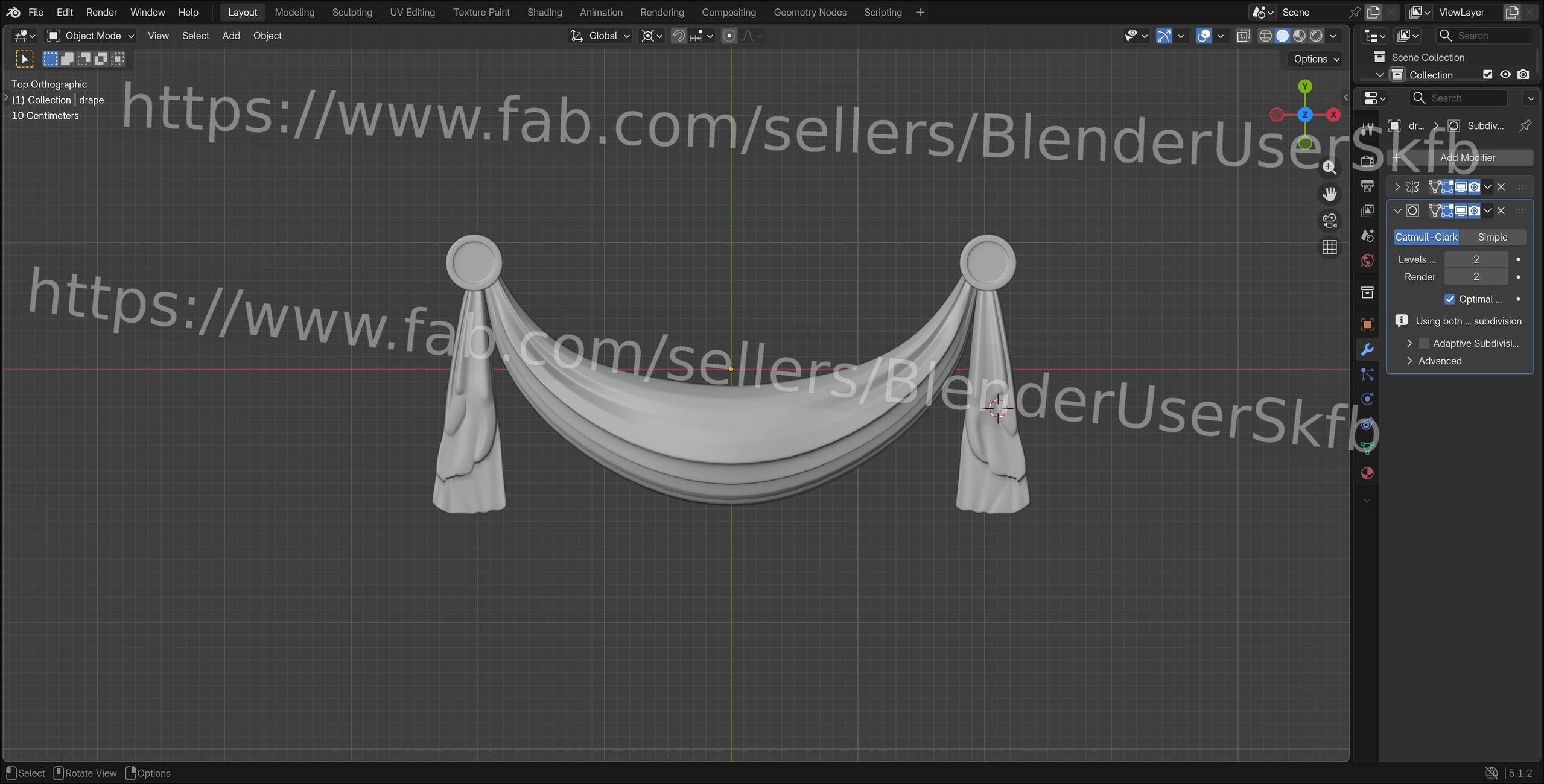The width and height of the screenshot is (1544, 784).
Task: Toggle Optimal Display checkbox
Action: coord(1450,299)
